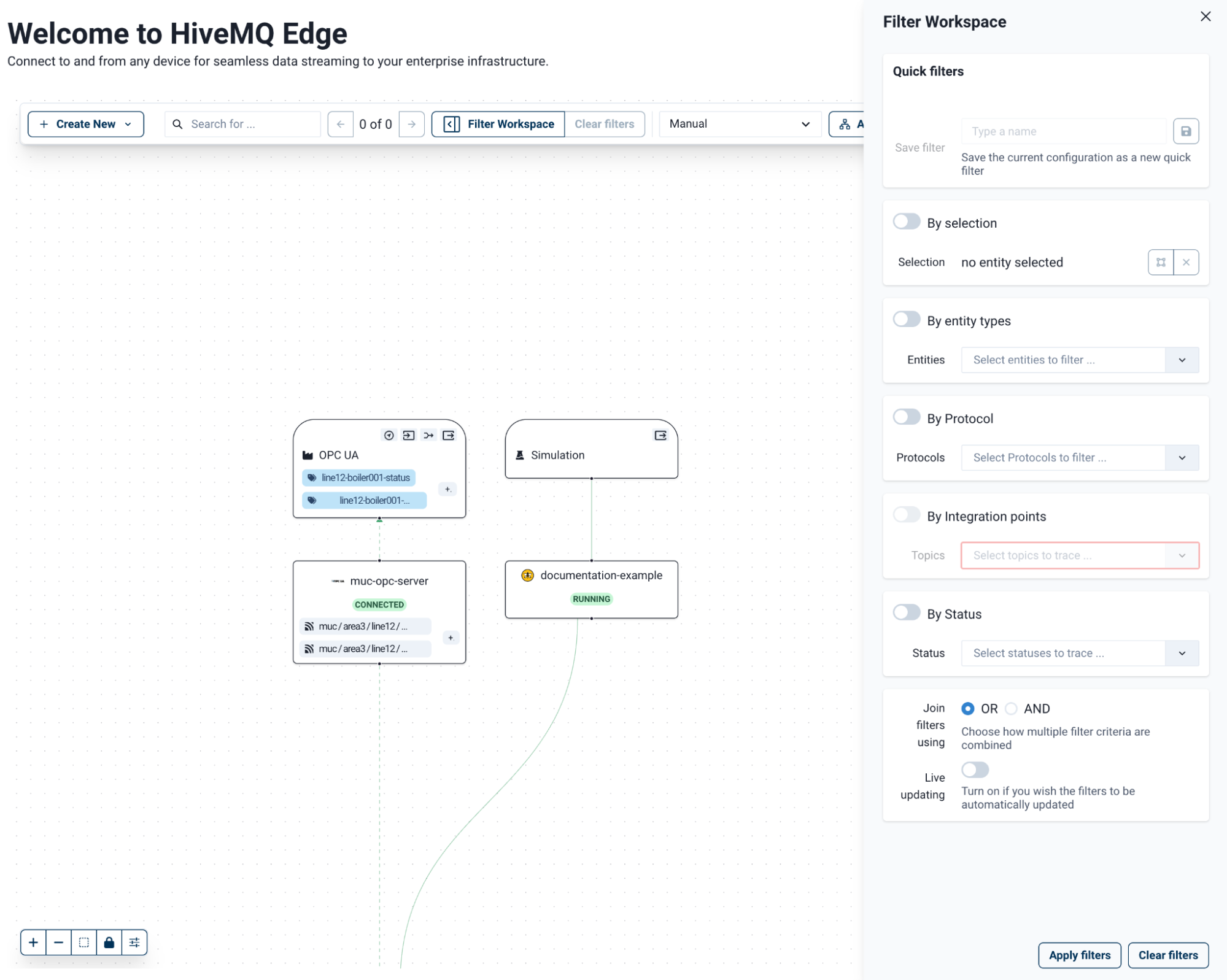The height and width of the screenshot is (980, 1227).
Task: Click the Filter Workspace toolbar button
Action: (498, 124)
